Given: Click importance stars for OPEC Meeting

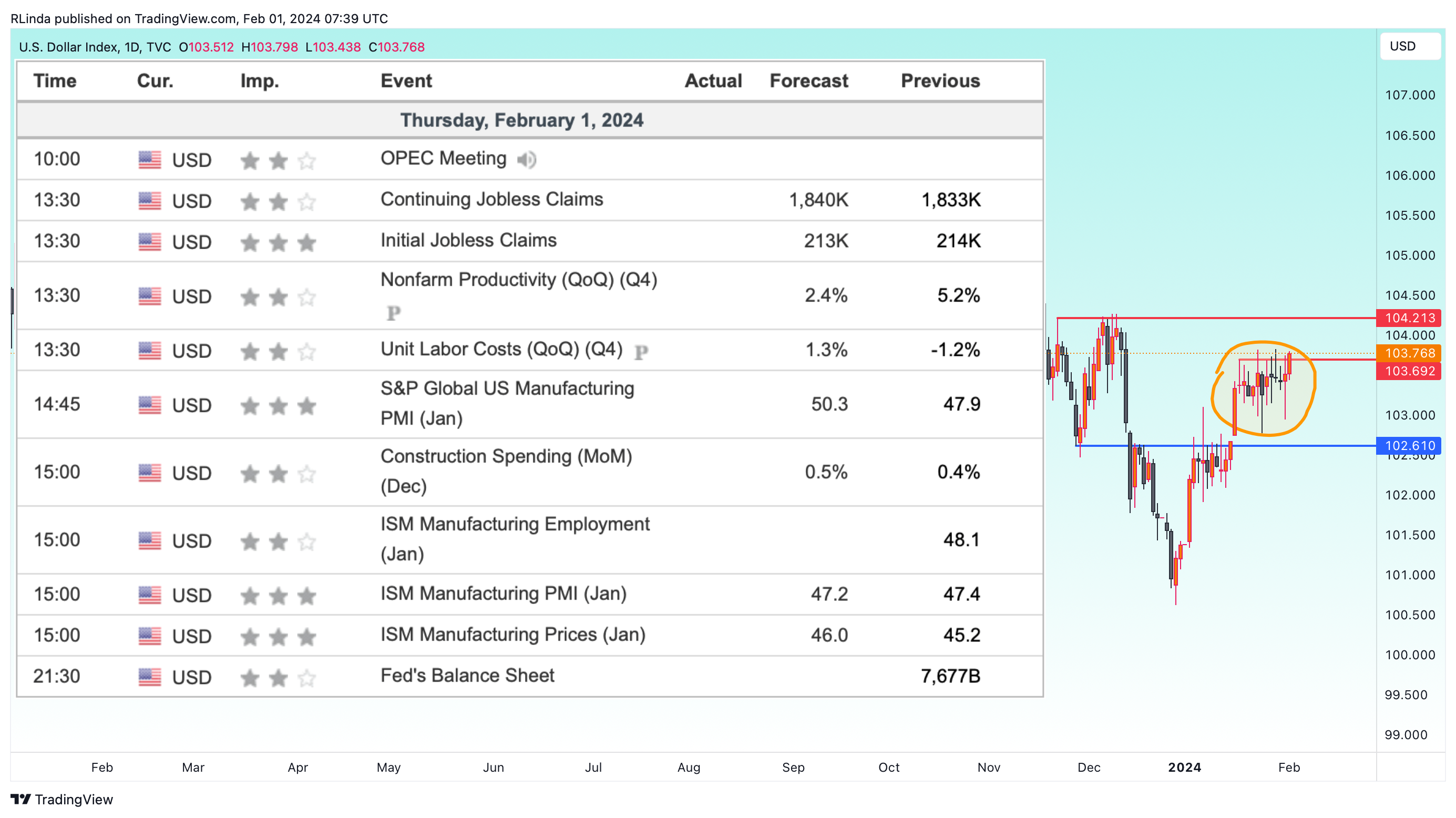Looking at the screenshot, I should (x=278, y=161).
